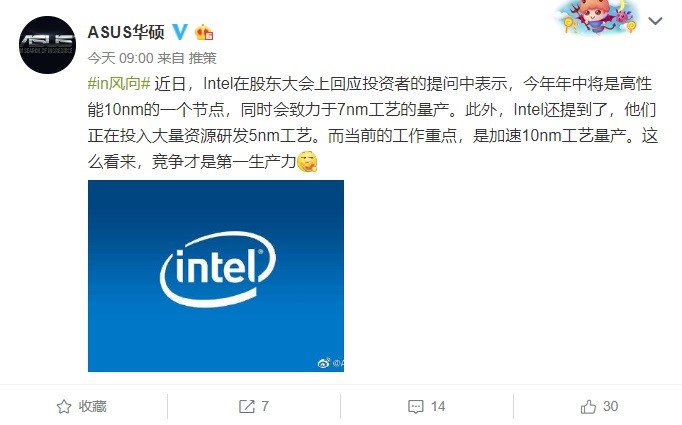Open comments via the speech bubble icon
Screen dimensions: 682x425
416,406
